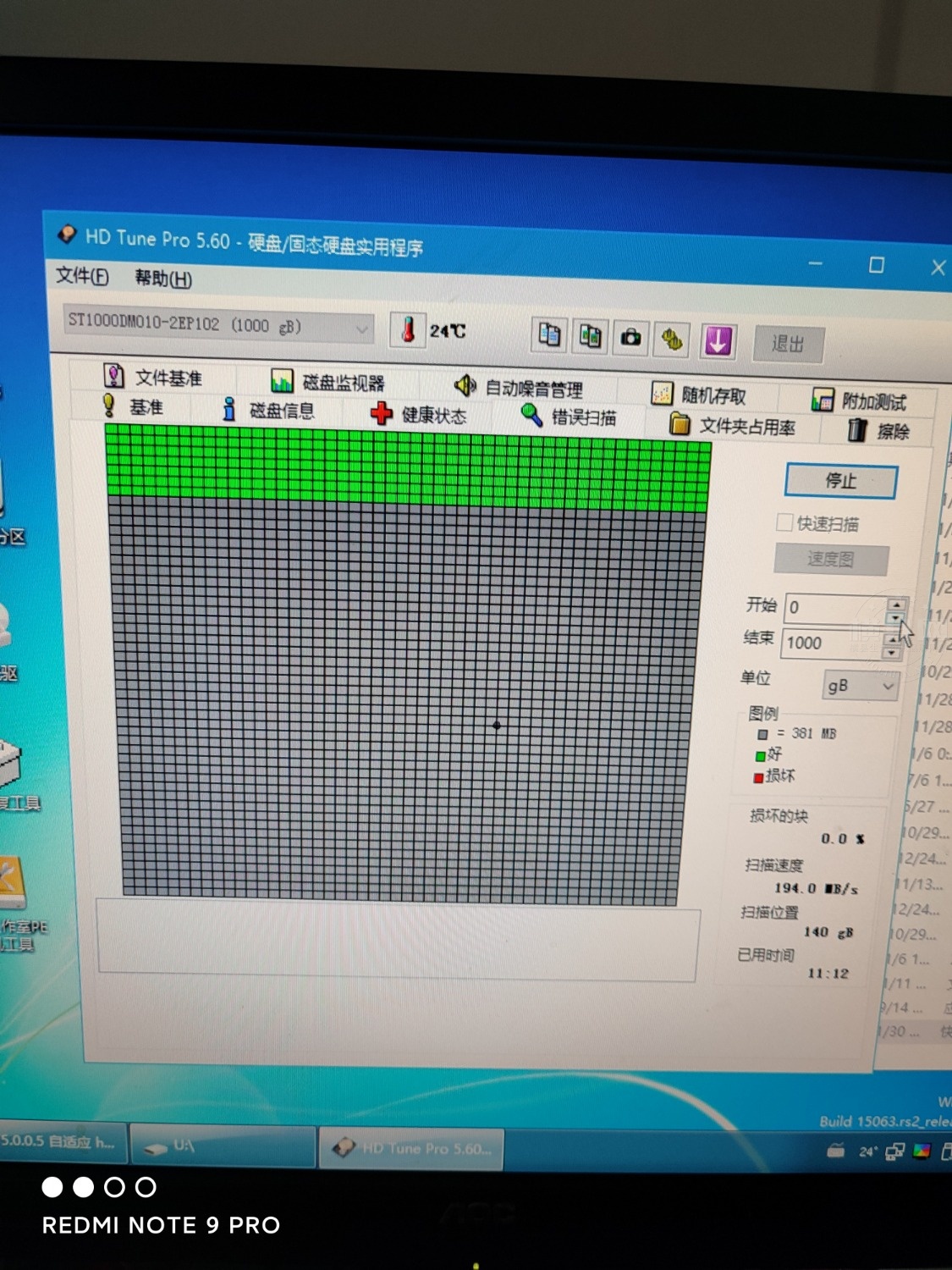
Task: Select the 附加测试 tab
Action: tap(859, 400)
